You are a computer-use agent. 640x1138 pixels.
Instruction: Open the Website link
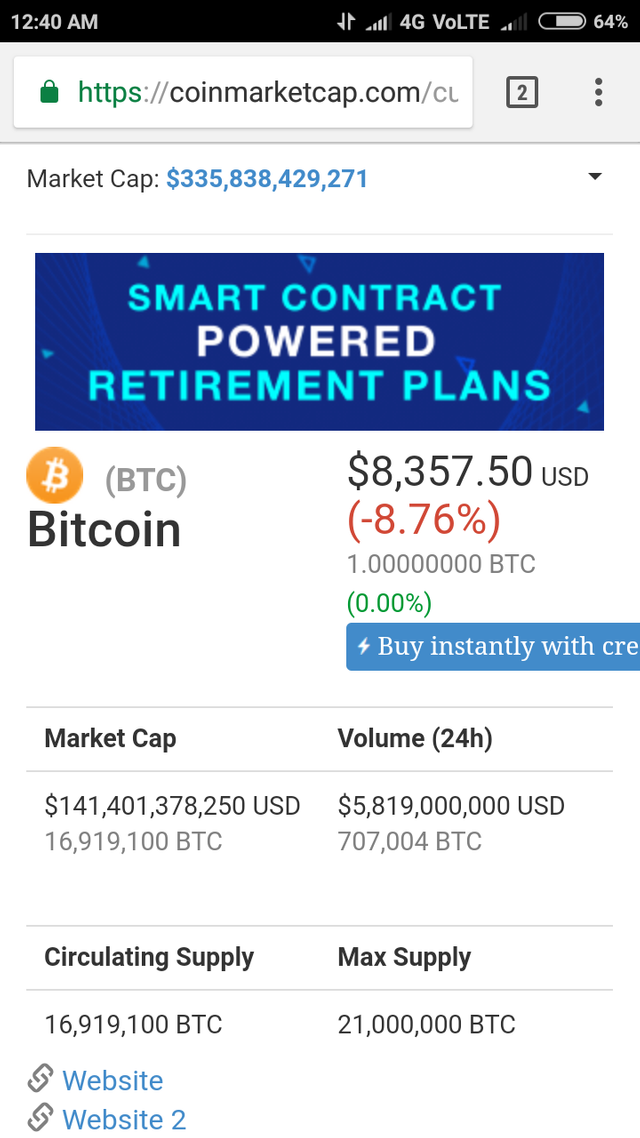click(112, 1080)
